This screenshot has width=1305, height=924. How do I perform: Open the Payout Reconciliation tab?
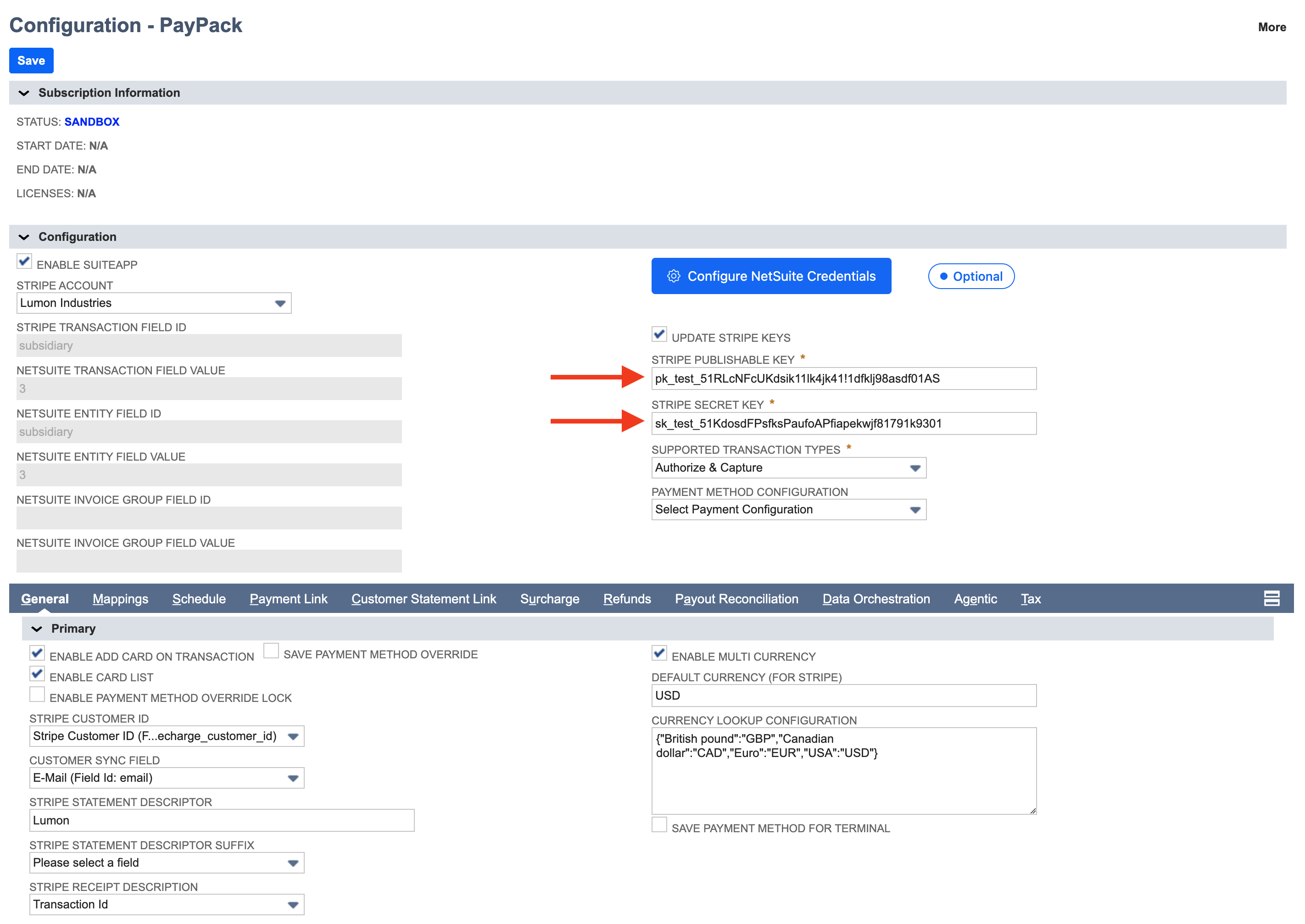[736, 599]
